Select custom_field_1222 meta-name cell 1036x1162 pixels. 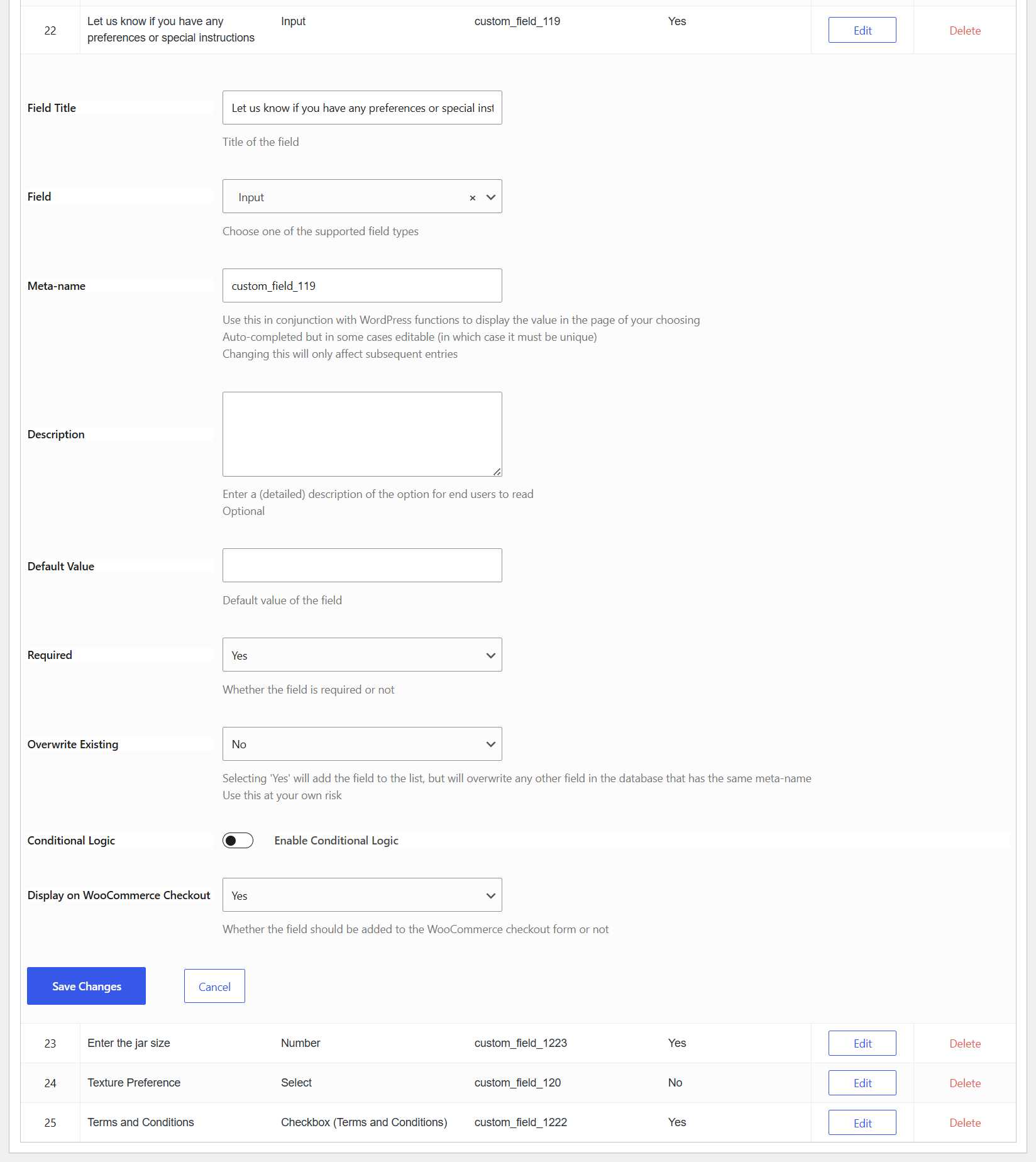pos(521,1122)
